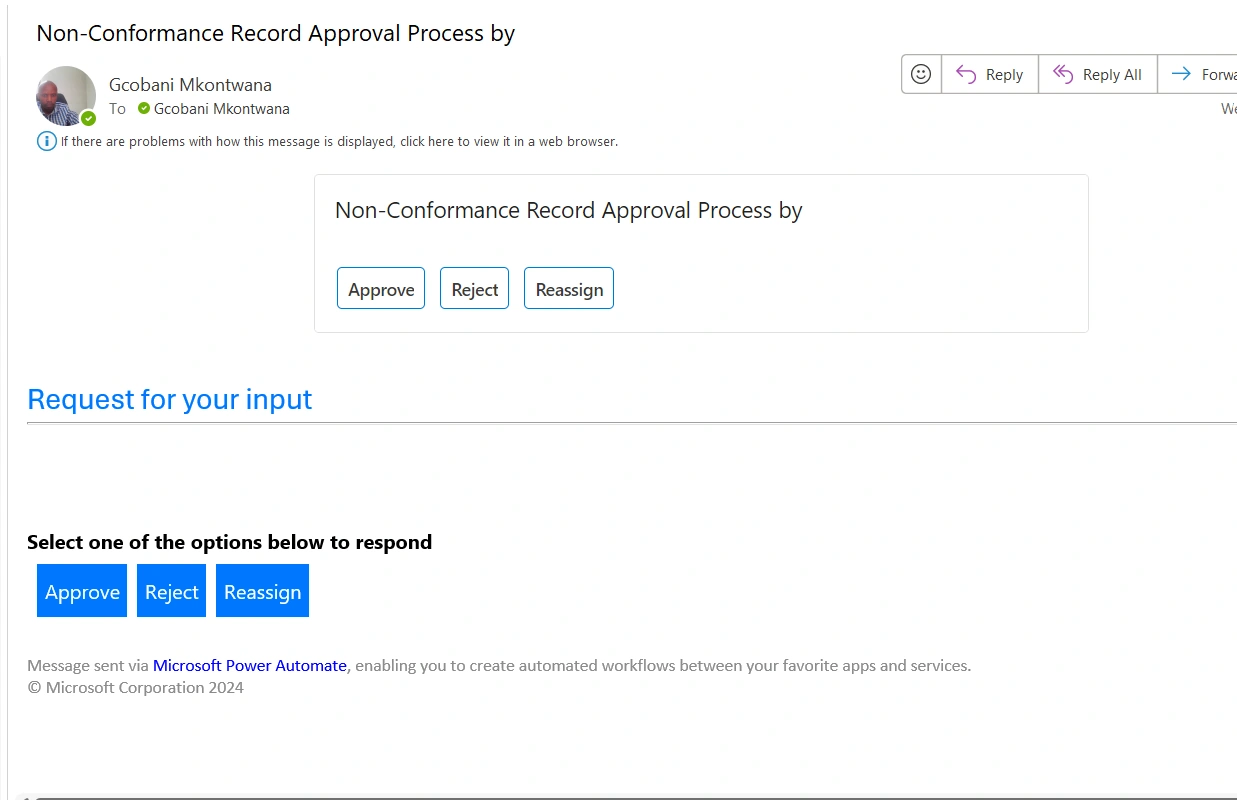The image size is (1237, 800).
Task: Forward this message using arrow button
Action: point(1198,74)
